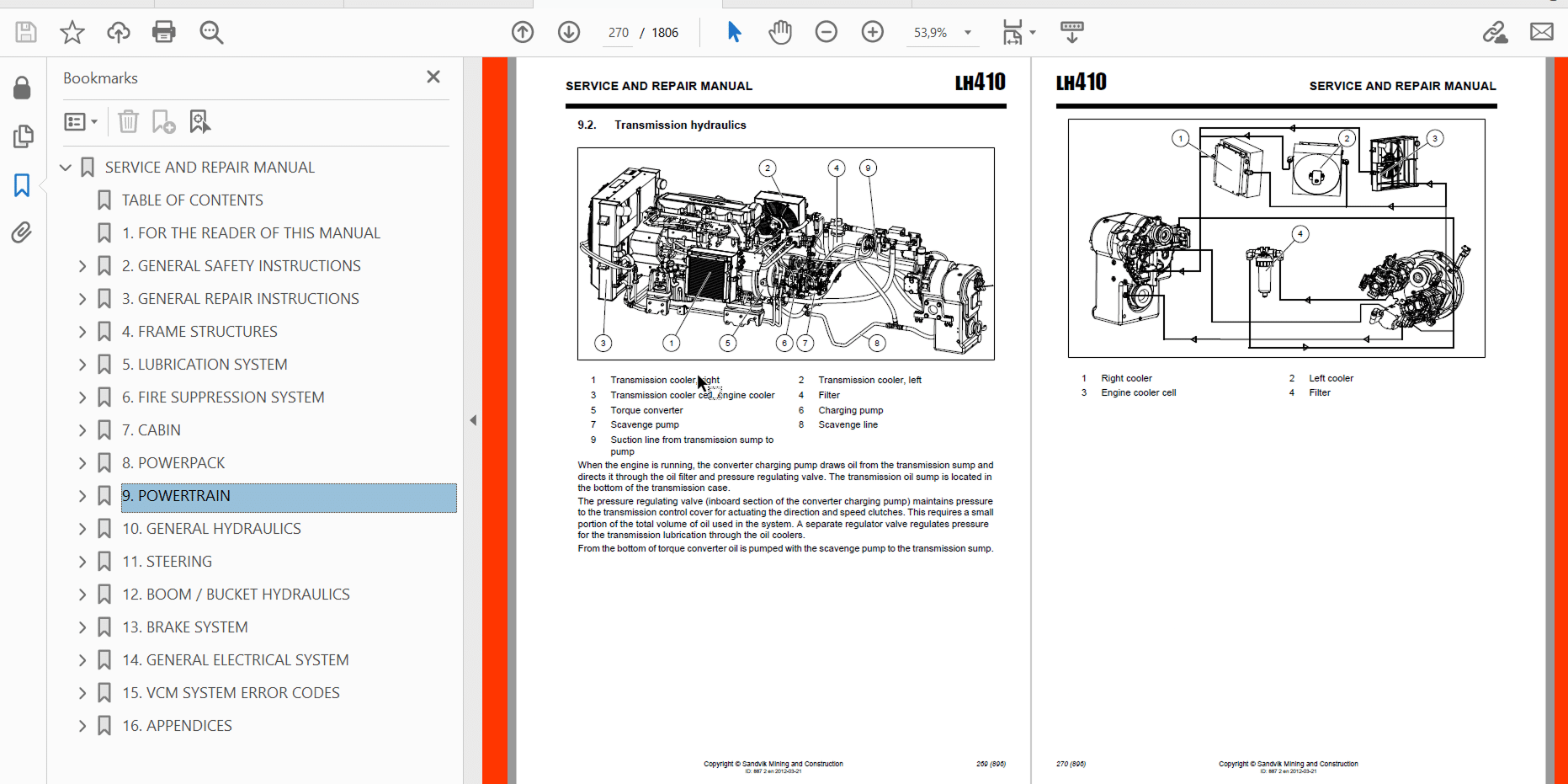The image size is (1568, 784).
Task: Add file to starred favorites
Action: [72, 33]
